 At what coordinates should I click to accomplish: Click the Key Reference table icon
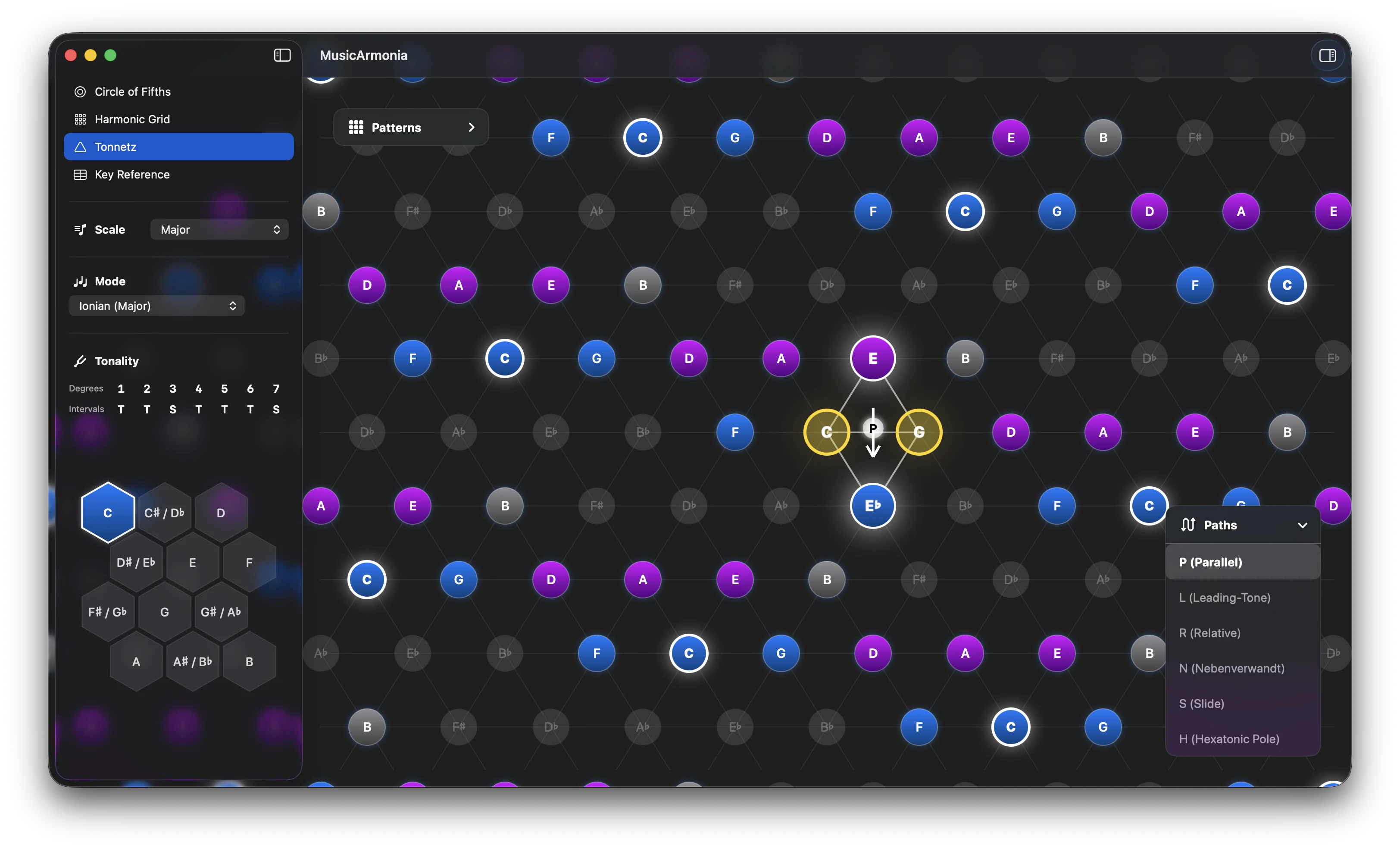pyautogui.click(x=80, y=175)
